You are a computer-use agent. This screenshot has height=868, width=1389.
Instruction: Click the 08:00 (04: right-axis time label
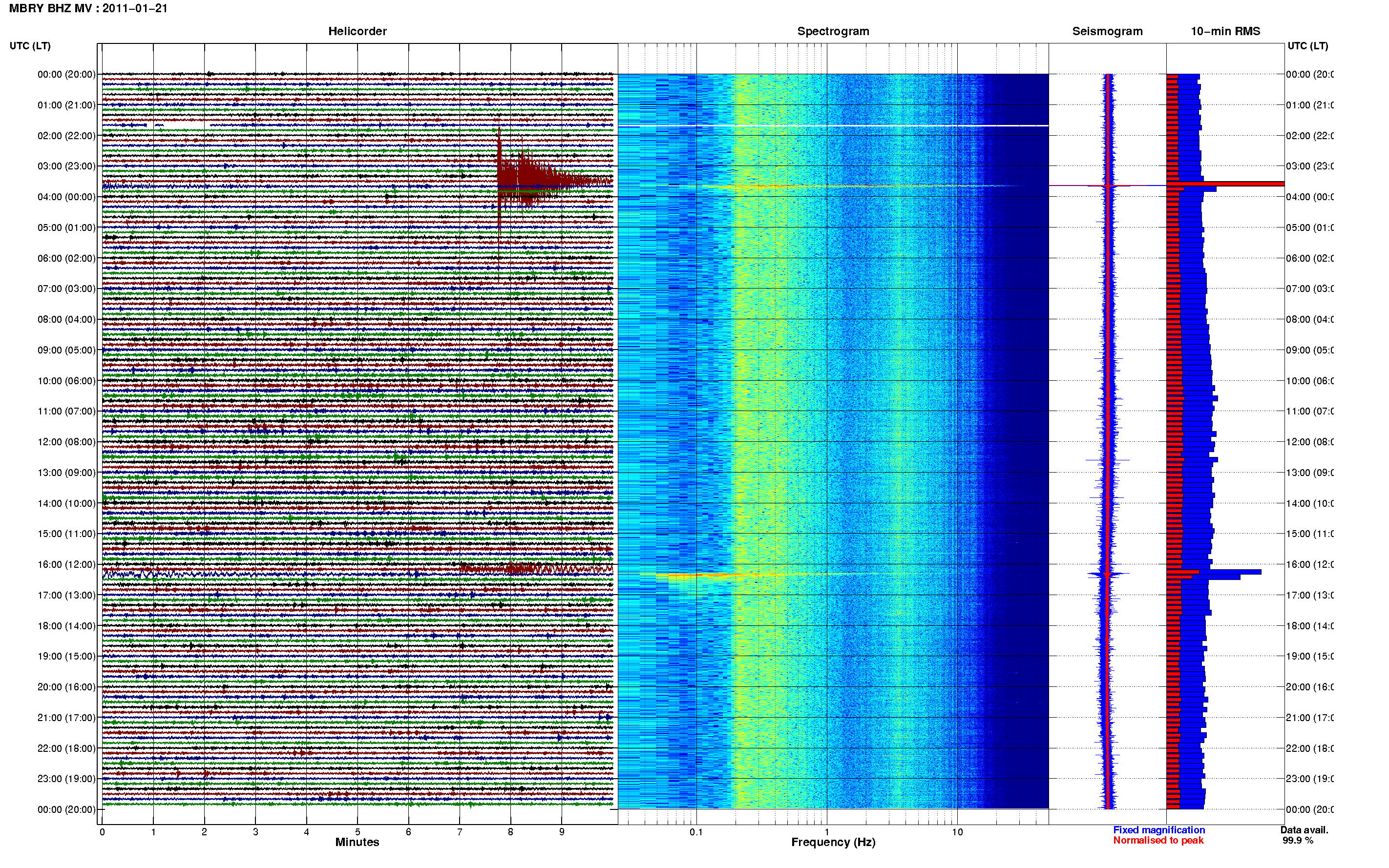(1310, 319)
